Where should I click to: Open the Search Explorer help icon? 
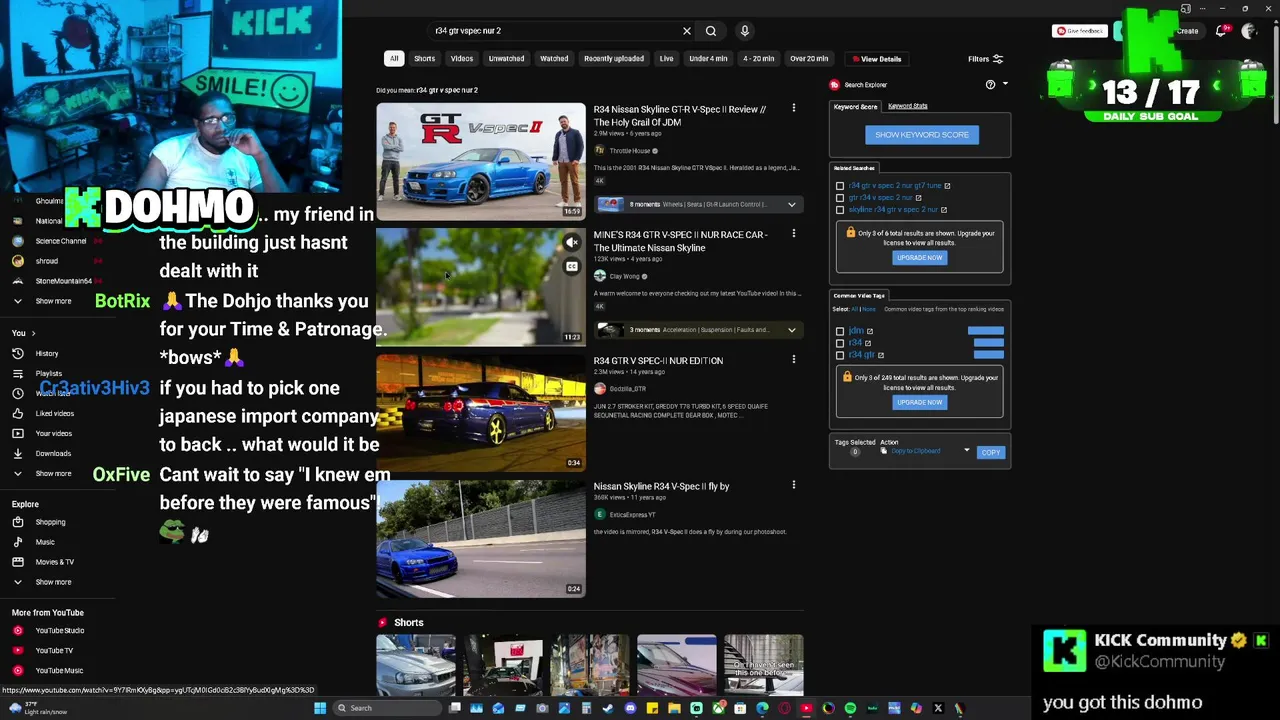[990, 85]
